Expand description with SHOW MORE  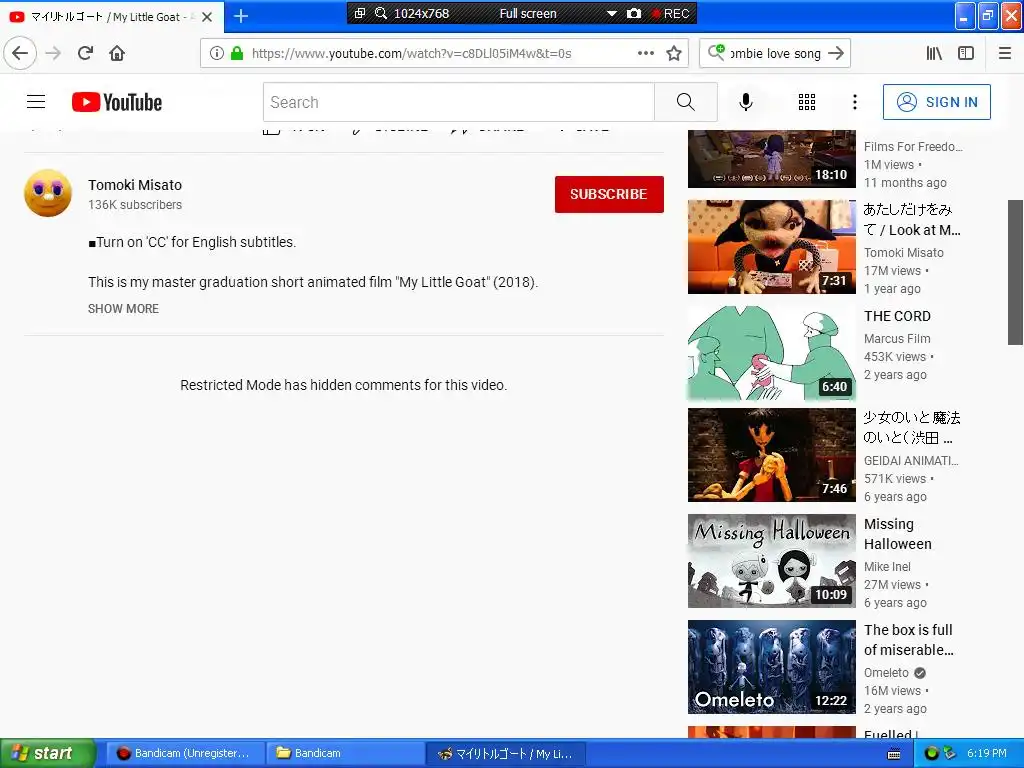tap(123, 308)
